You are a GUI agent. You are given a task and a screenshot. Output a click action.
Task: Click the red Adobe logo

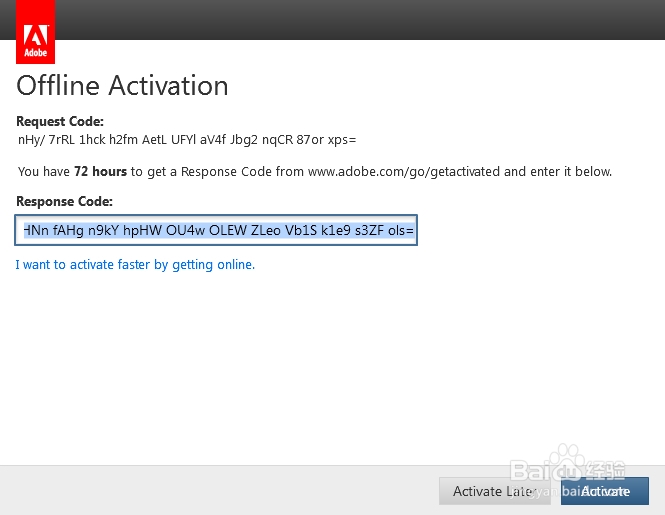pyautogui.click(x=36, y=33)
